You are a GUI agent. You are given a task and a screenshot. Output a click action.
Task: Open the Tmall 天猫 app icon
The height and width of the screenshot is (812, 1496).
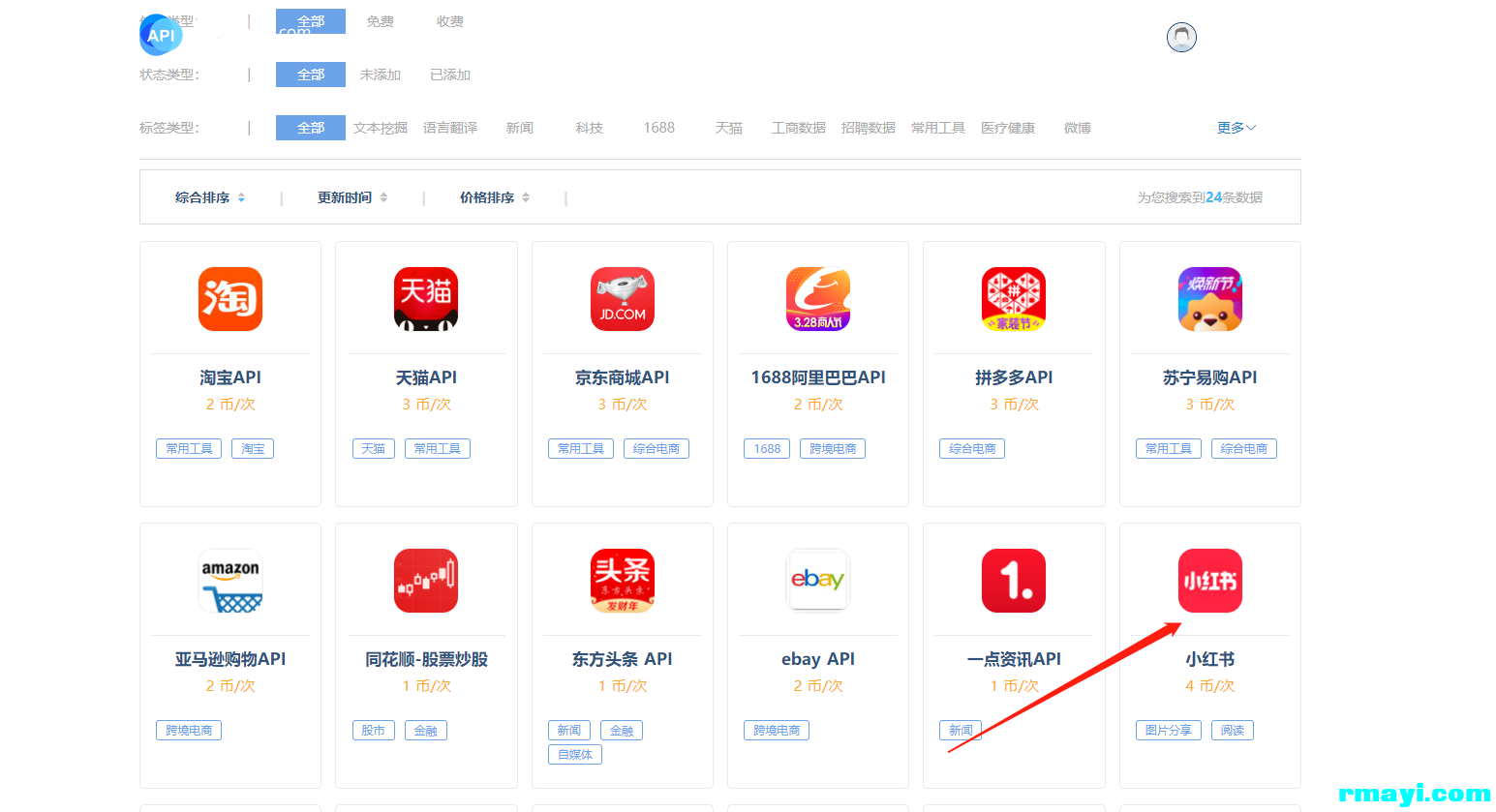(426, 299)
